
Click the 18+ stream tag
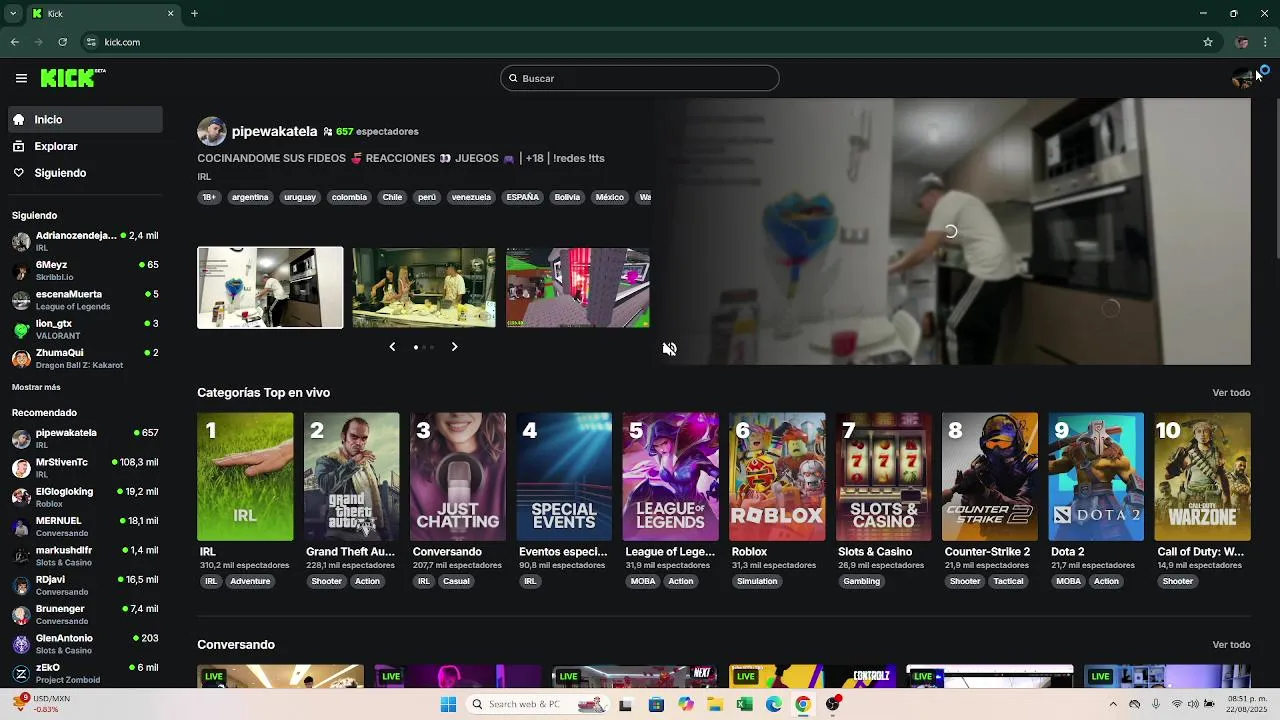coord(209,197)
